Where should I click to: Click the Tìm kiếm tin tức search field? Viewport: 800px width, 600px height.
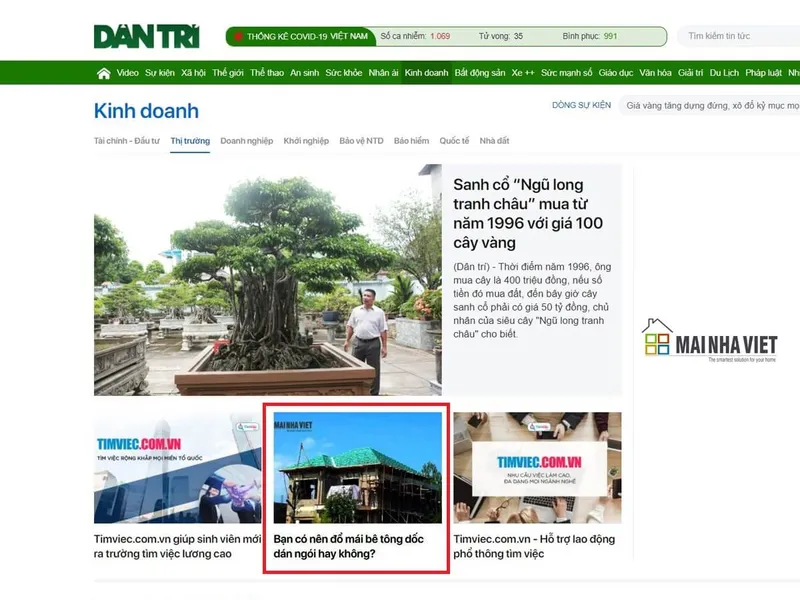[739, 36]
